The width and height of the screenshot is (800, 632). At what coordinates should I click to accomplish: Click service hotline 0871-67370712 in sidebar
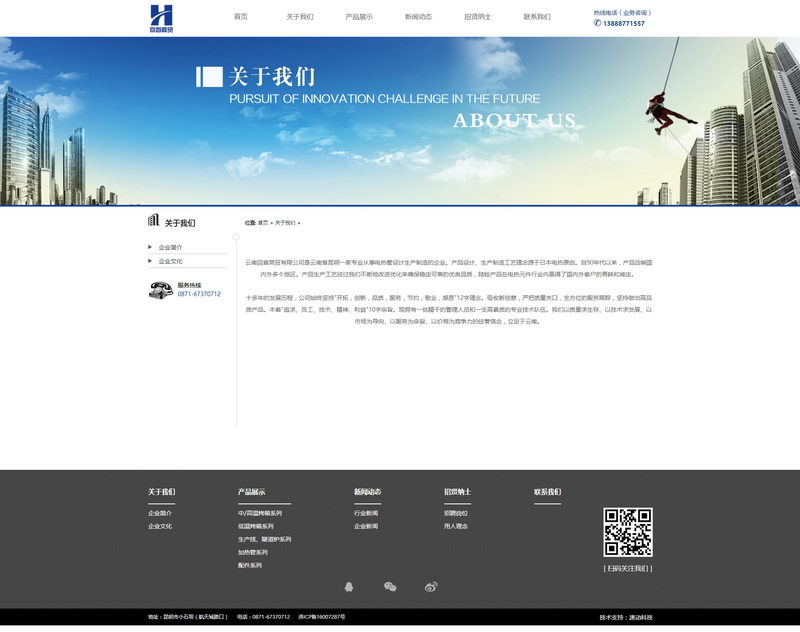coord(199,294)
